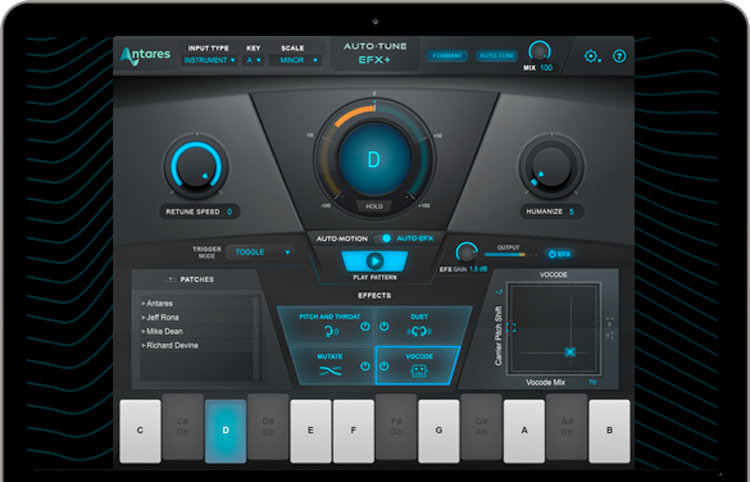Click the Hold button under the pitch display
This screenshot has height=482, width=750.
click(x=375, y=206)
